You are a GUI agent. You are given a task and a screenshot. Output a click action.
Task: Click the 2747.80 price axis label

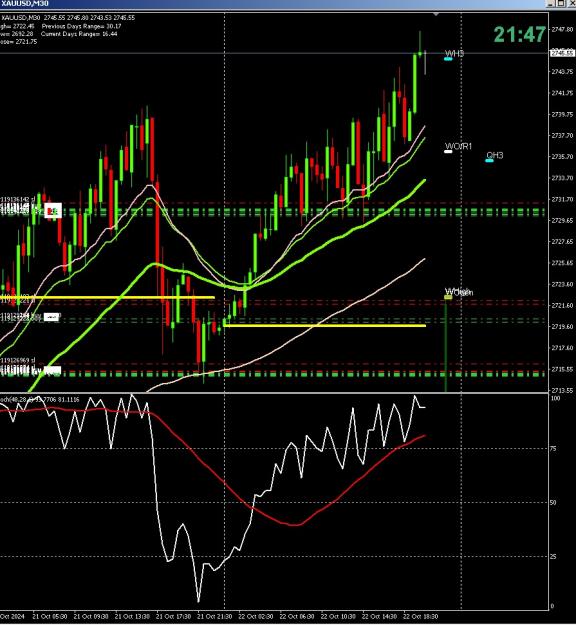point(562,29)
